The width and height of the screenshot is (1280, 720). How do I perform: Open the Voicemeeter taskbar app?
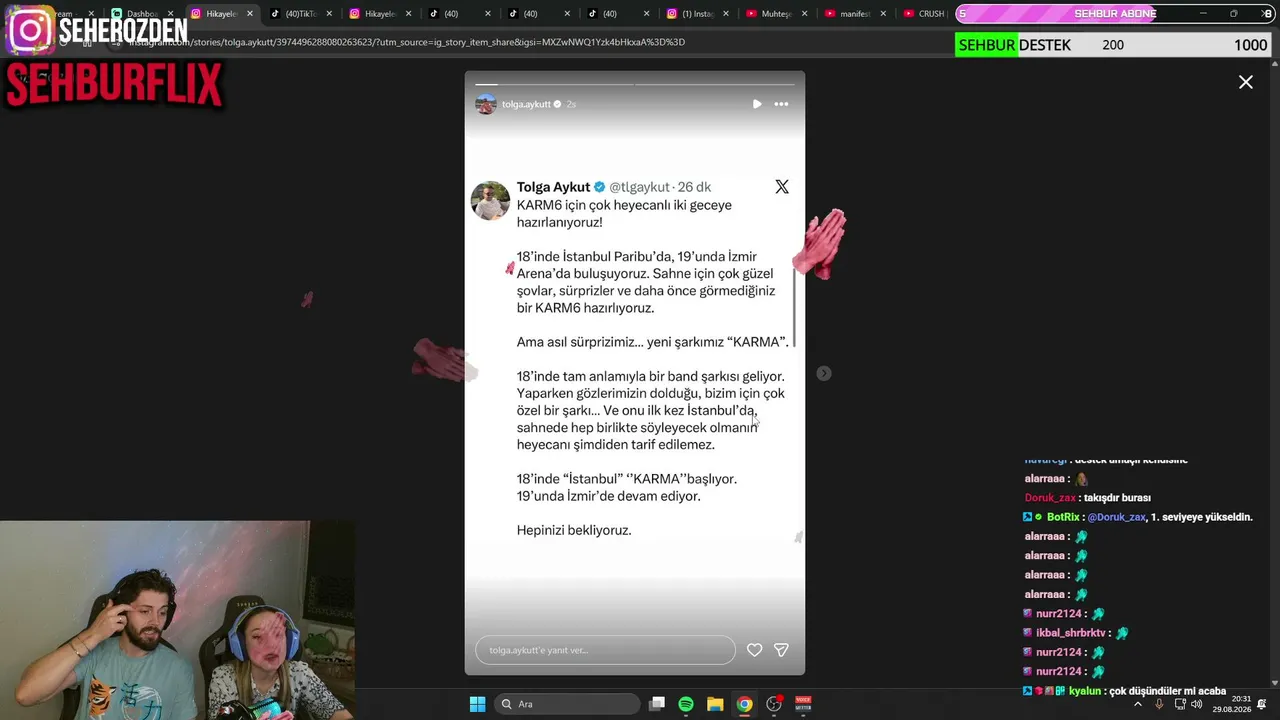tap(803, 704)
